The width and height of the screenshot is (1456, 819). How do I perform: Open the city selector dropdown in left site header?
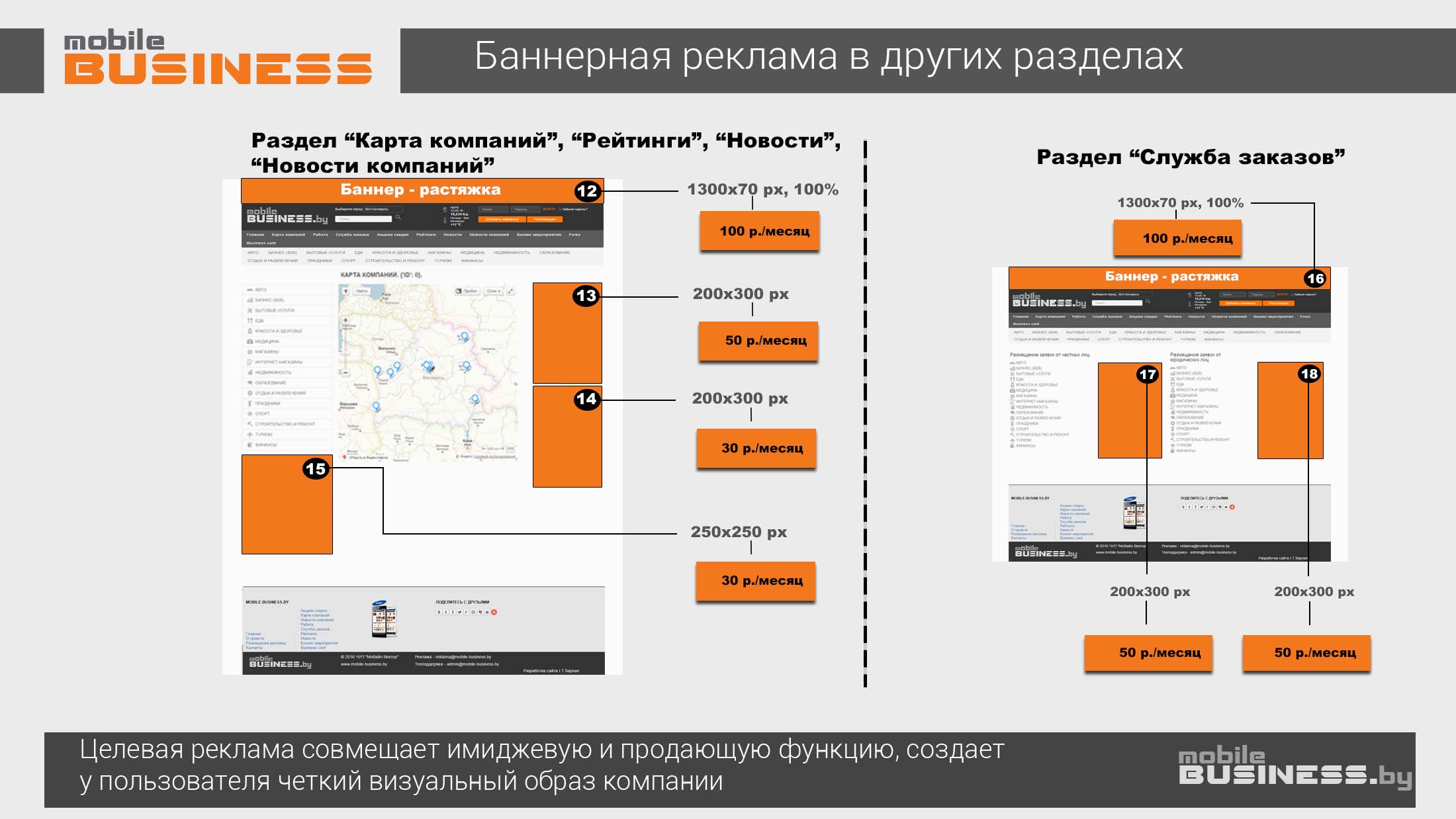coord(383,209)
